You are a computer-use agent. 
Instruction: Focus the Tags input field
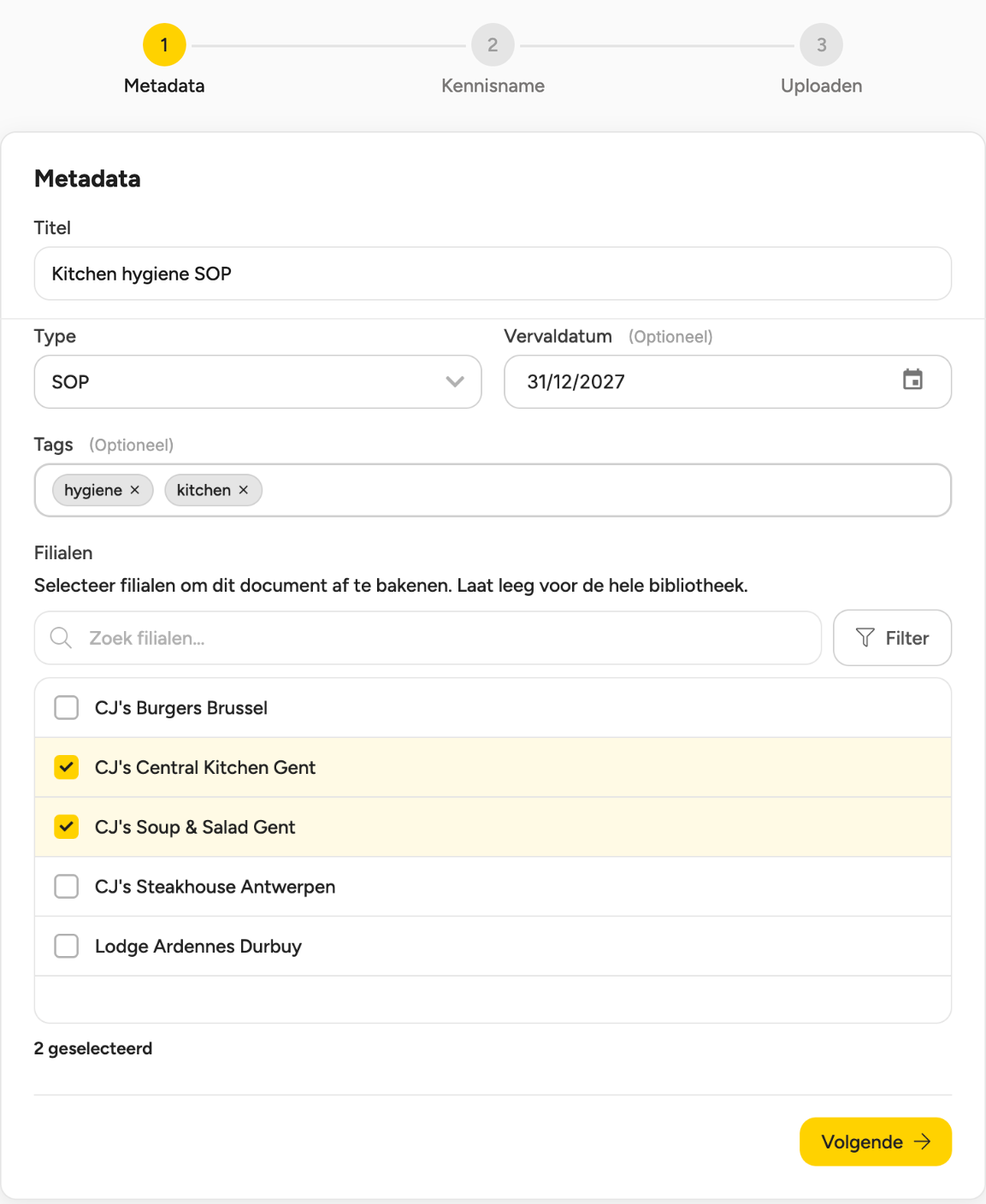(x=493, y=490)
